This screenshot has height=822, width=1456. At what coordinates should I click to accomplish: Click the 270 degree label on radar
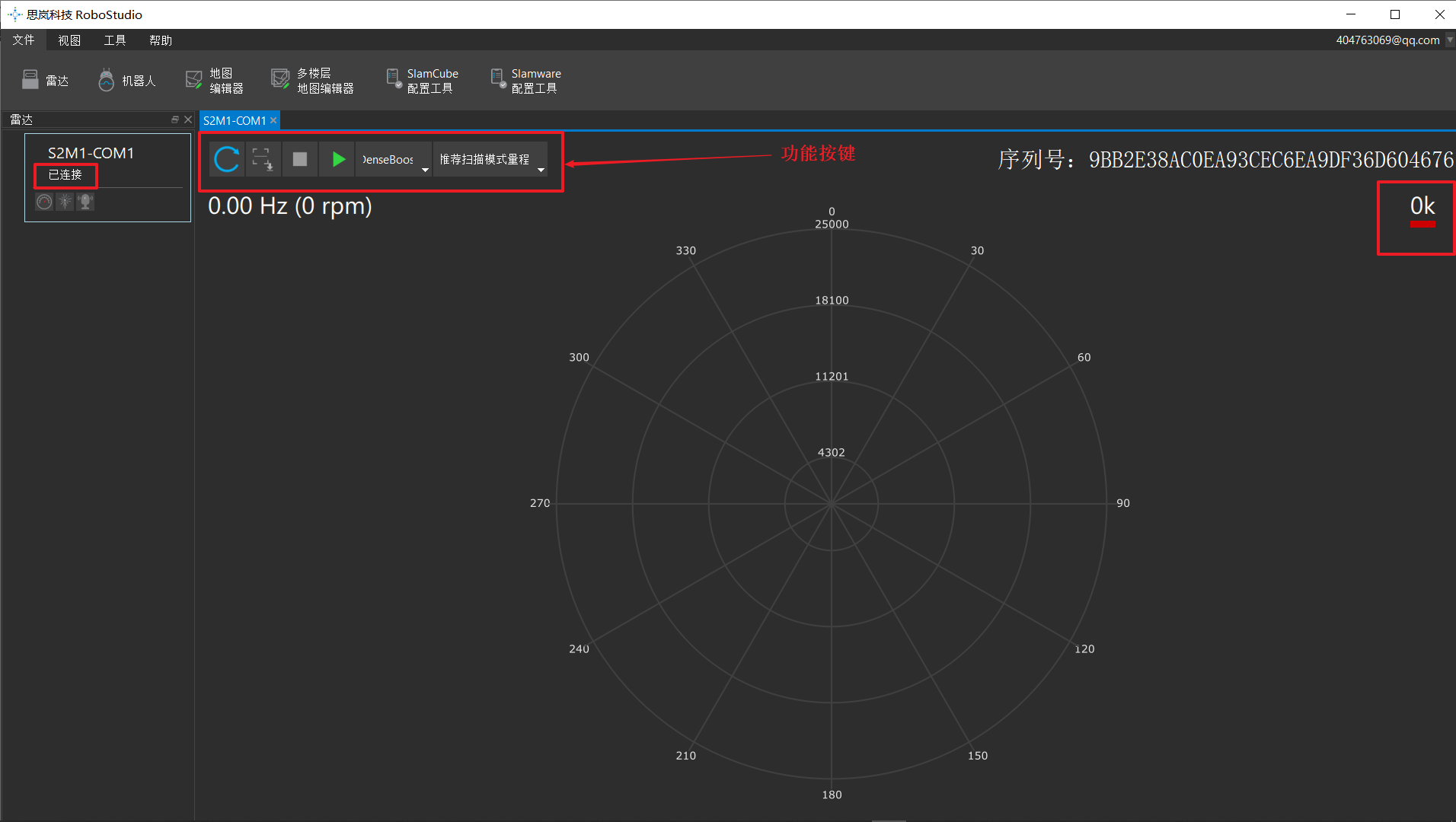point(540,503)
